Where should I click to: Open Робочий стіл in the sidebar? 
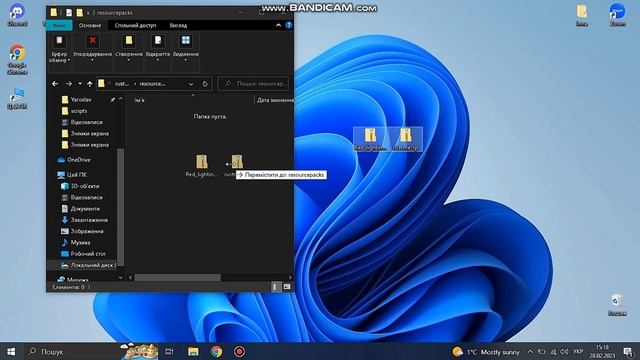pyautogui.click(x=88, y=253)
